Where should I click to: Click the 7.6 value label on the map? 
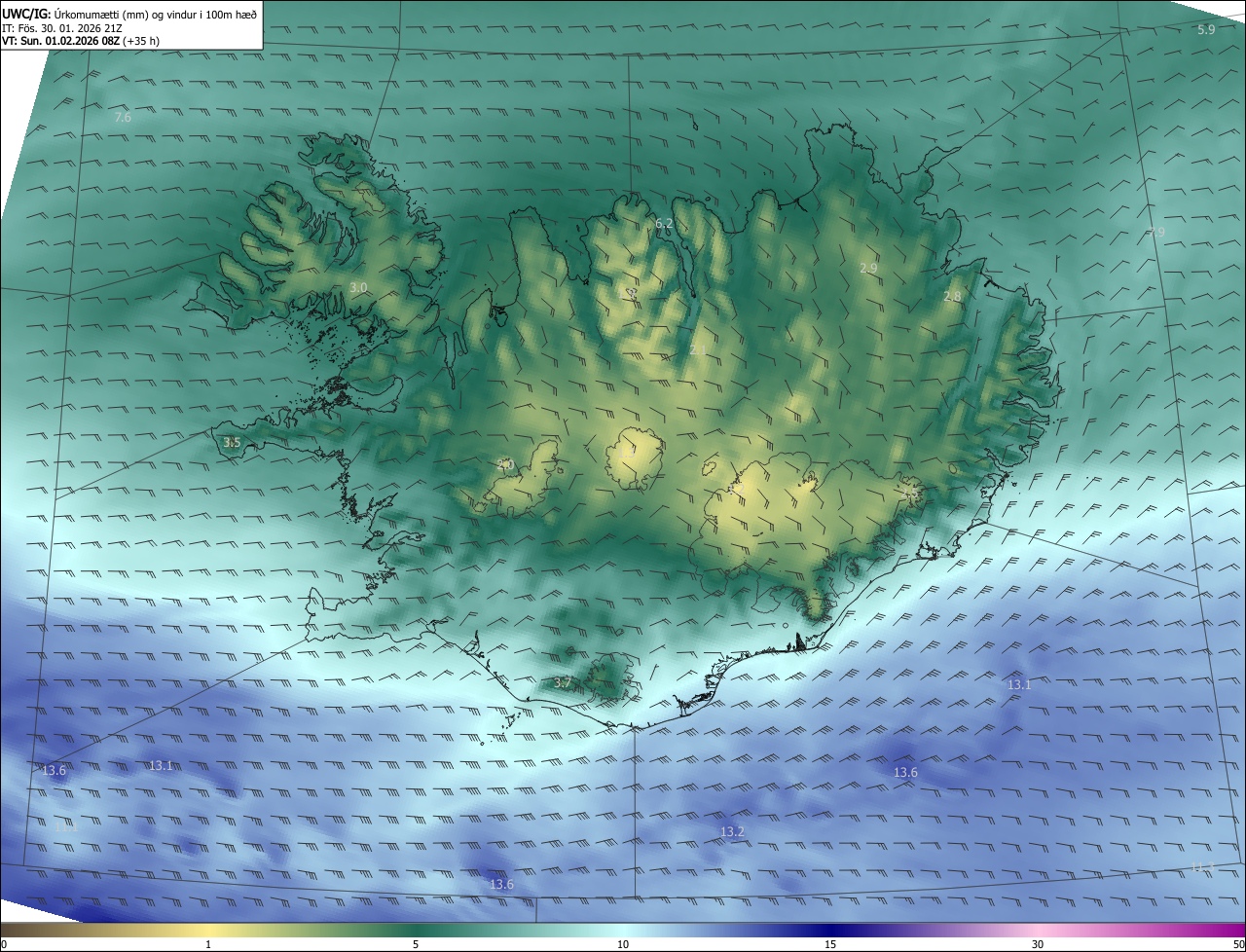pos(123,118)
